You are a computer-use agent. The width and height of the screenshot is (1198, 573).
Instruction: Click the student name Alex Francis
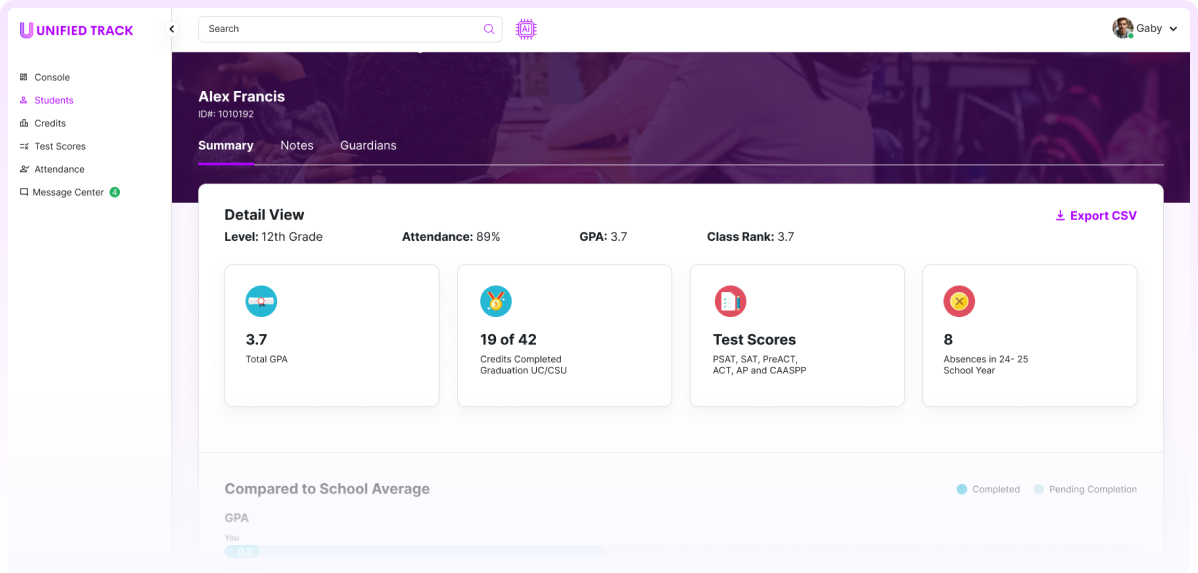[241, 97]
